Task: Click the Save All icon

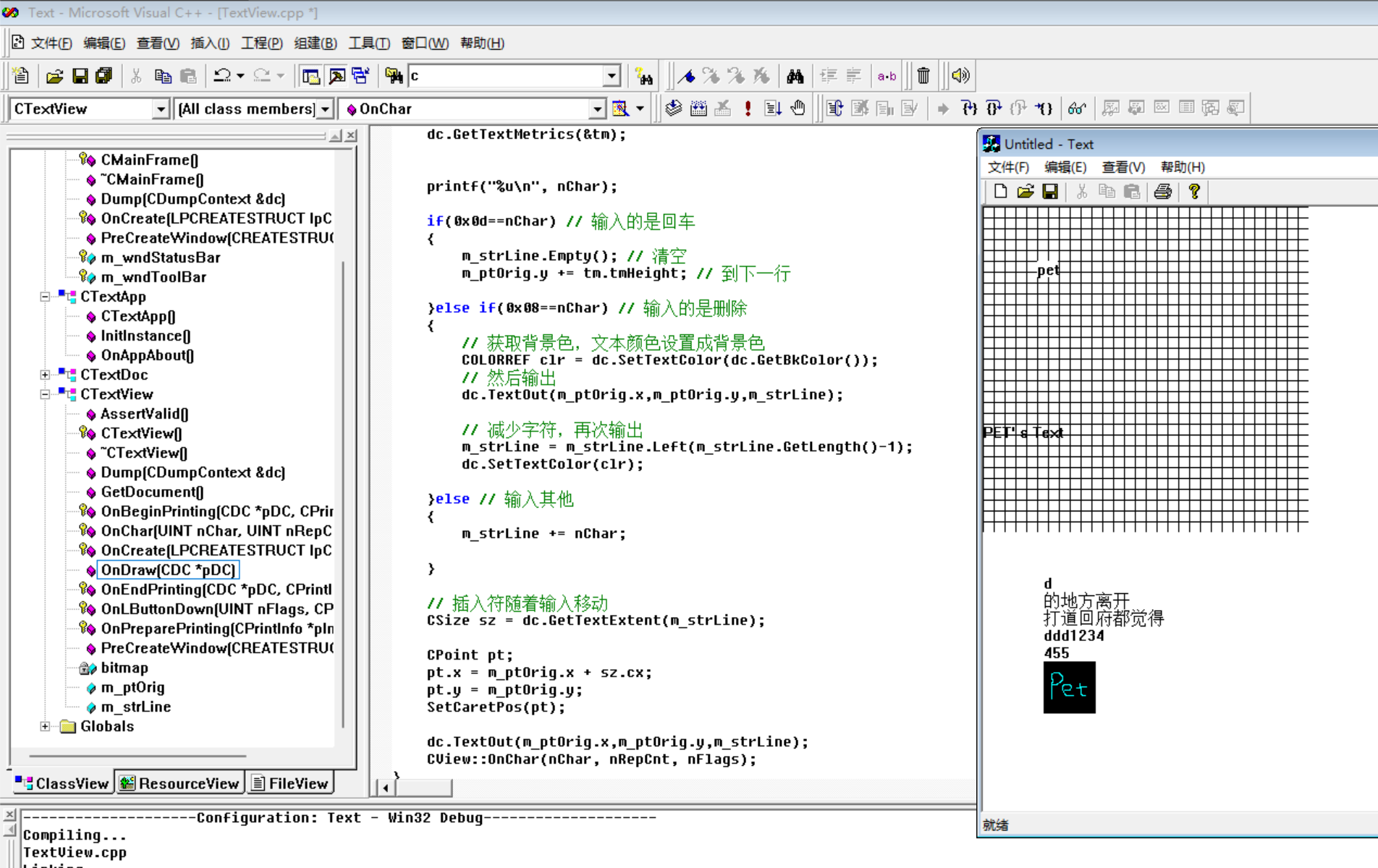Action: pyautogui.click(x=104, y=75)
